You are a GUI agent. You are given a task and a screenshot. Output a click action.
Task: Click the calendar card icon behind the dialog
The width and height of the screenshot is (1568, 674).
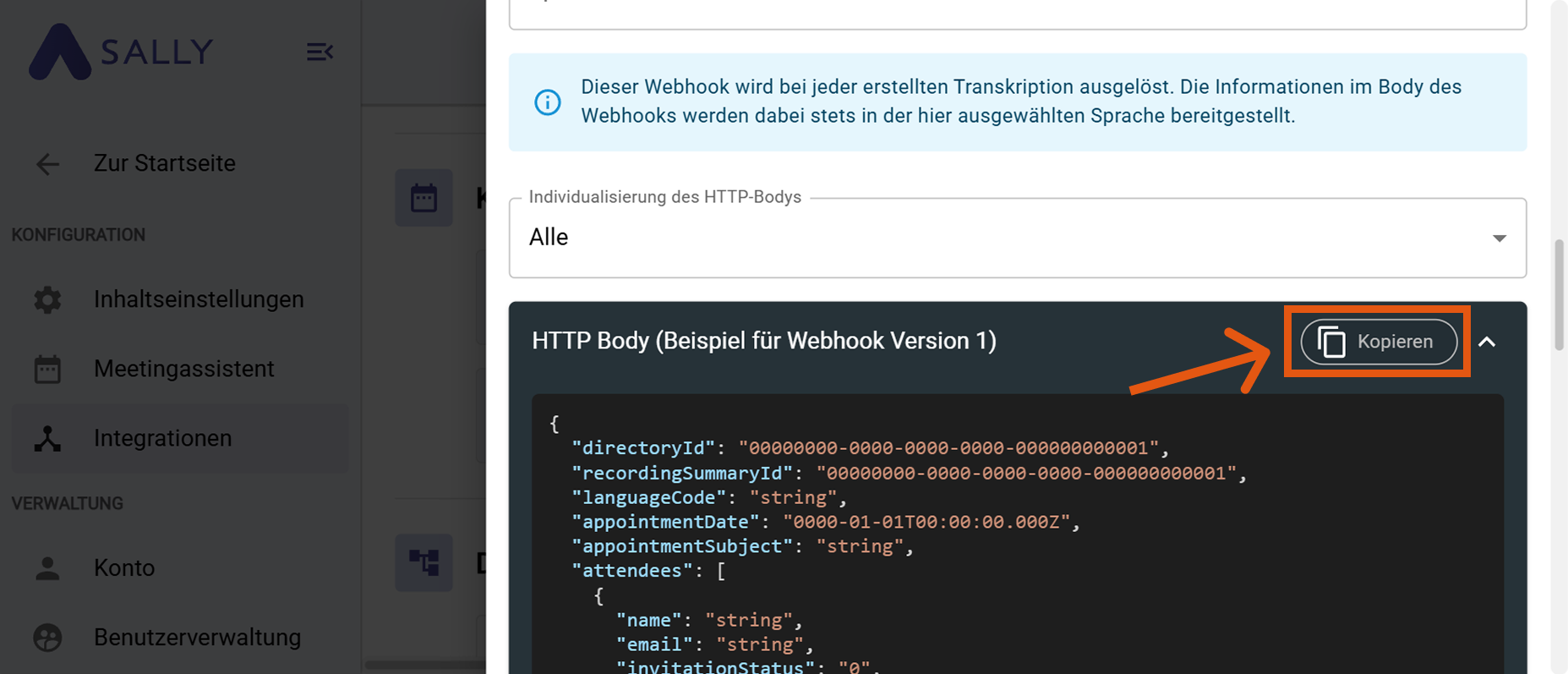click(423, 198)
